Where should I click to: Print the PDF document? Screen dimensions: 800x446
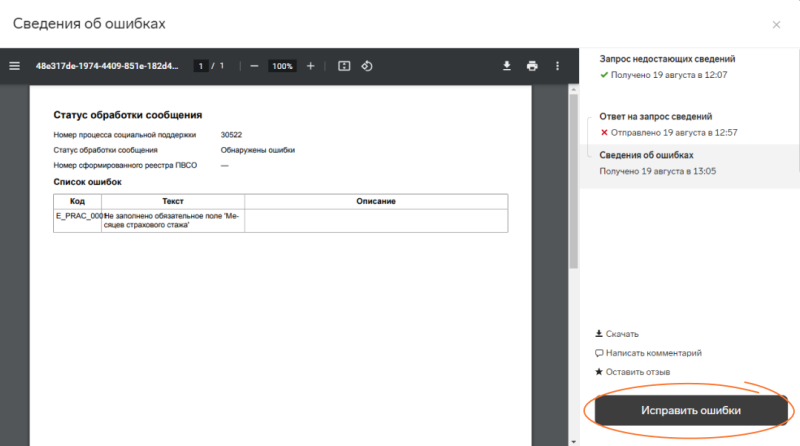click(532, 66)
